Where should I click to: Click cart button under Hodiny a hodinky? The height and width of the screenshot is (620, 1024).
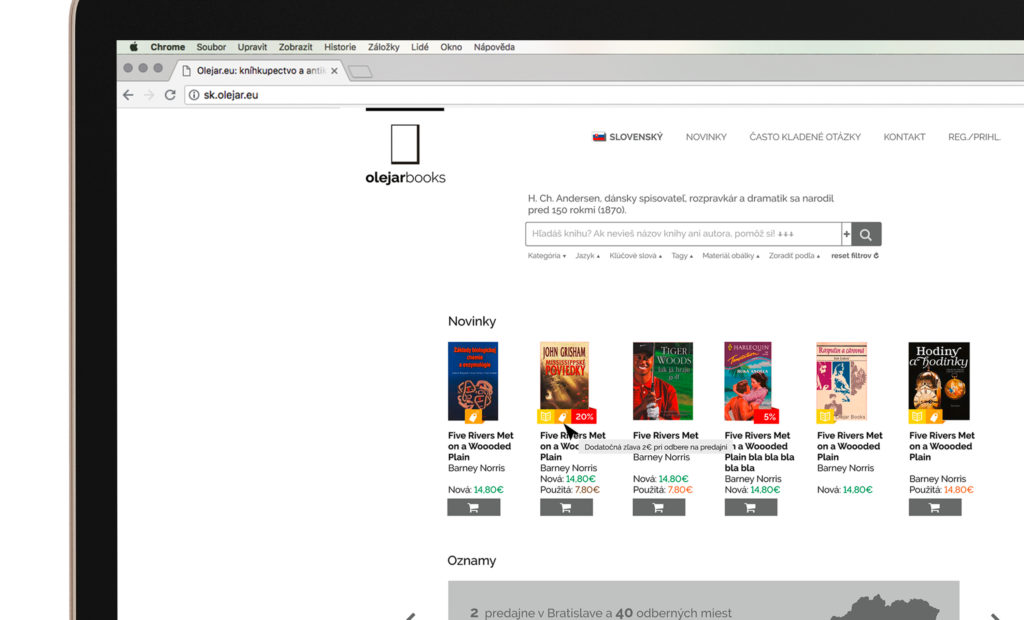click(934, 507)
